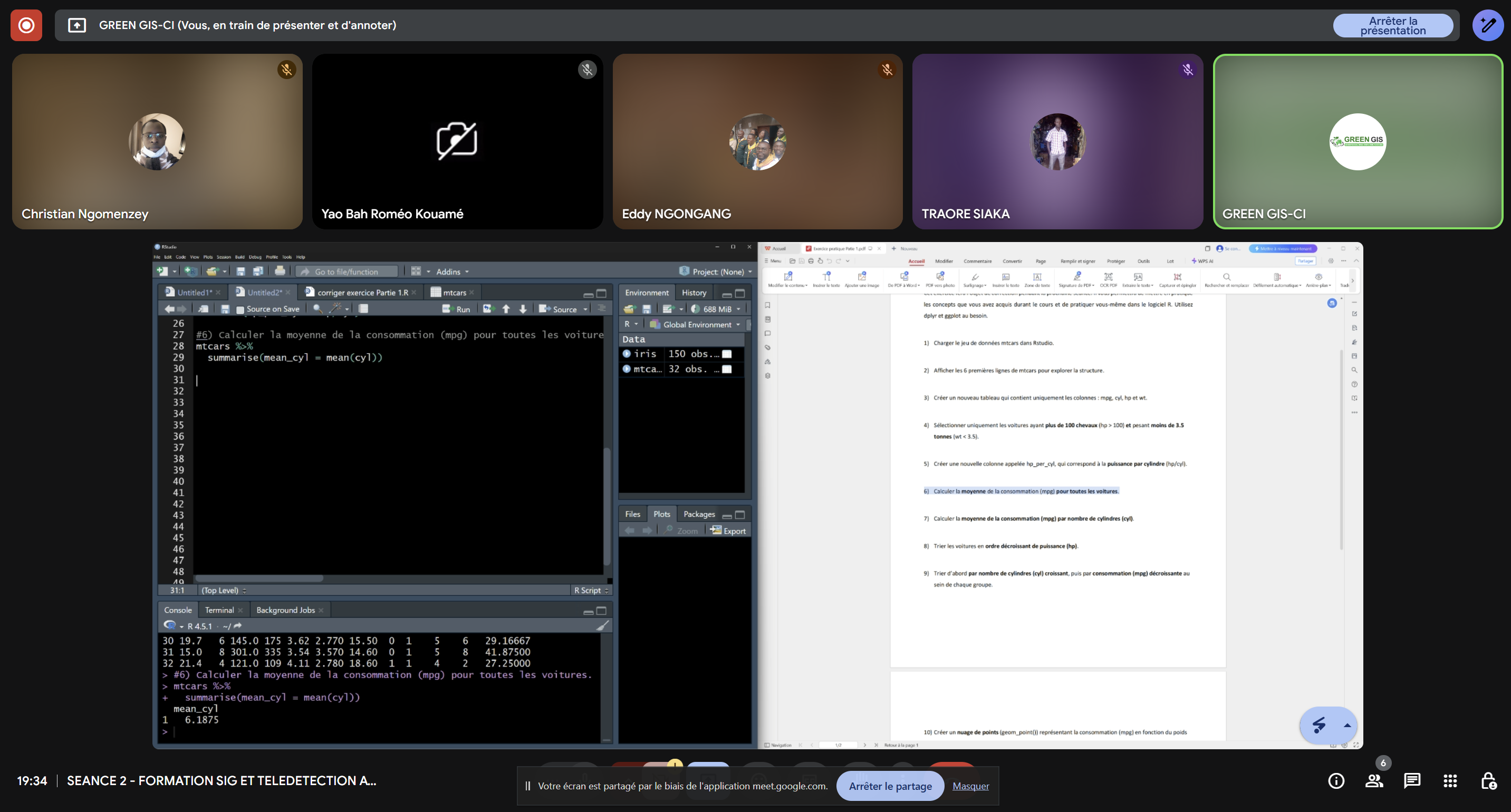This screenshot has width=1511, height=812.
Task: Click the editor horizontal scrollbar
Action: coord(258,578)
